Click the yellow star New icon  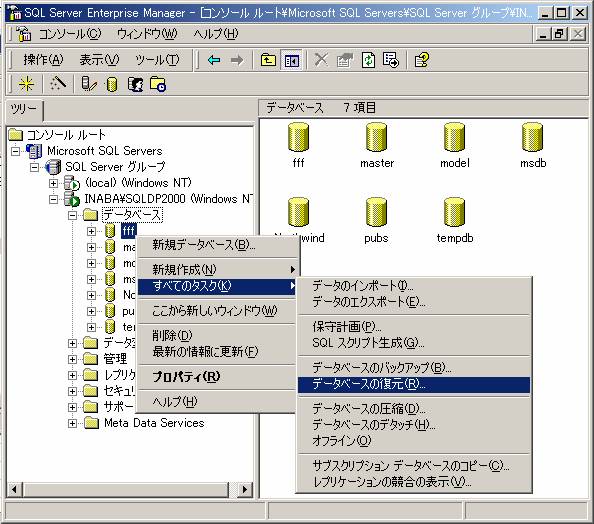point(27,84)
